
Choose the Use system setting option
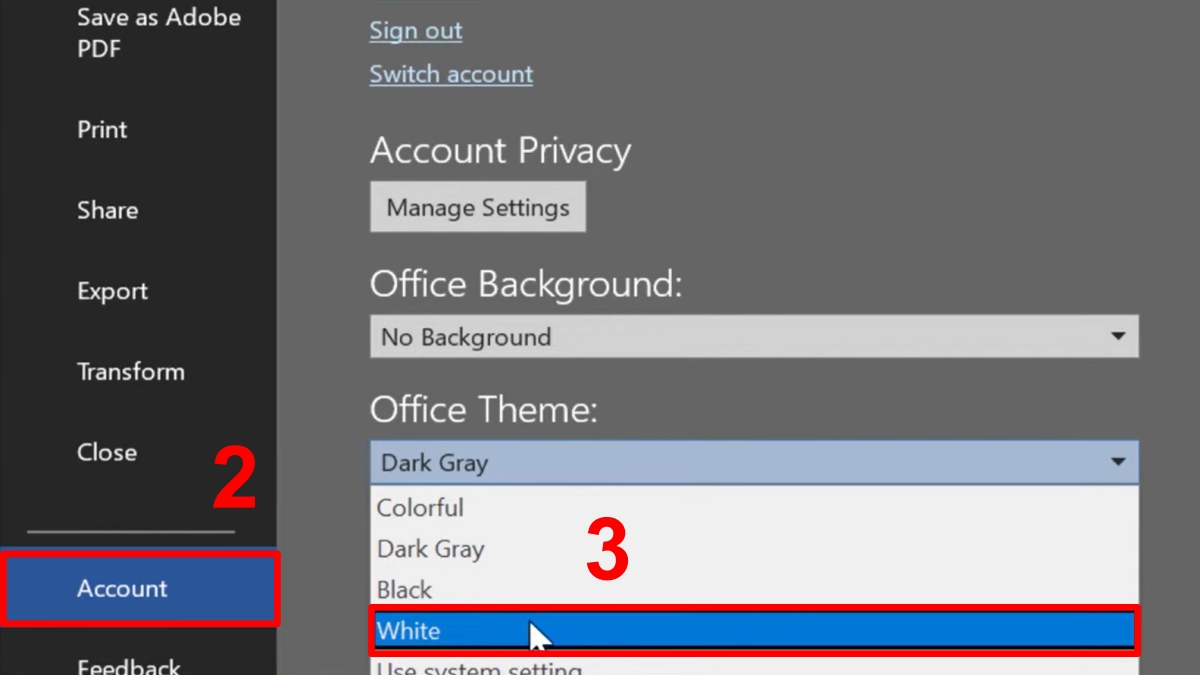click(478, 667)
